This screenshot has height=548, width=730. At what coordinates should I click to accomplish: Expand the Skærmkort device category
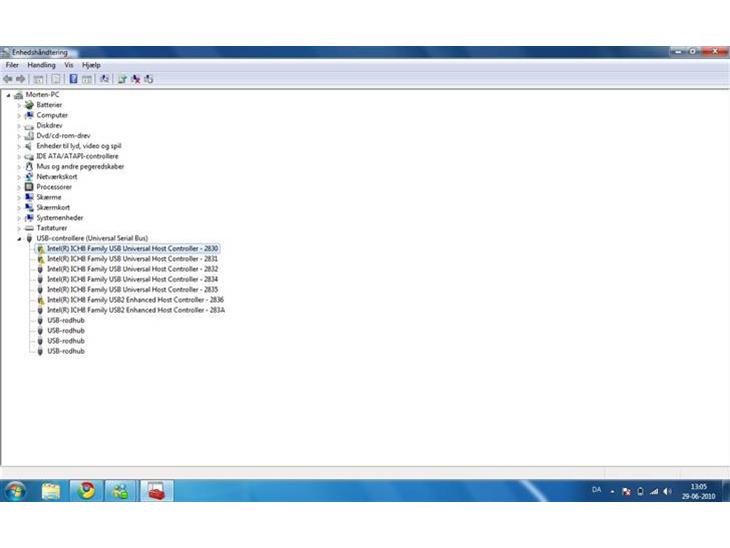coord(19,208)
